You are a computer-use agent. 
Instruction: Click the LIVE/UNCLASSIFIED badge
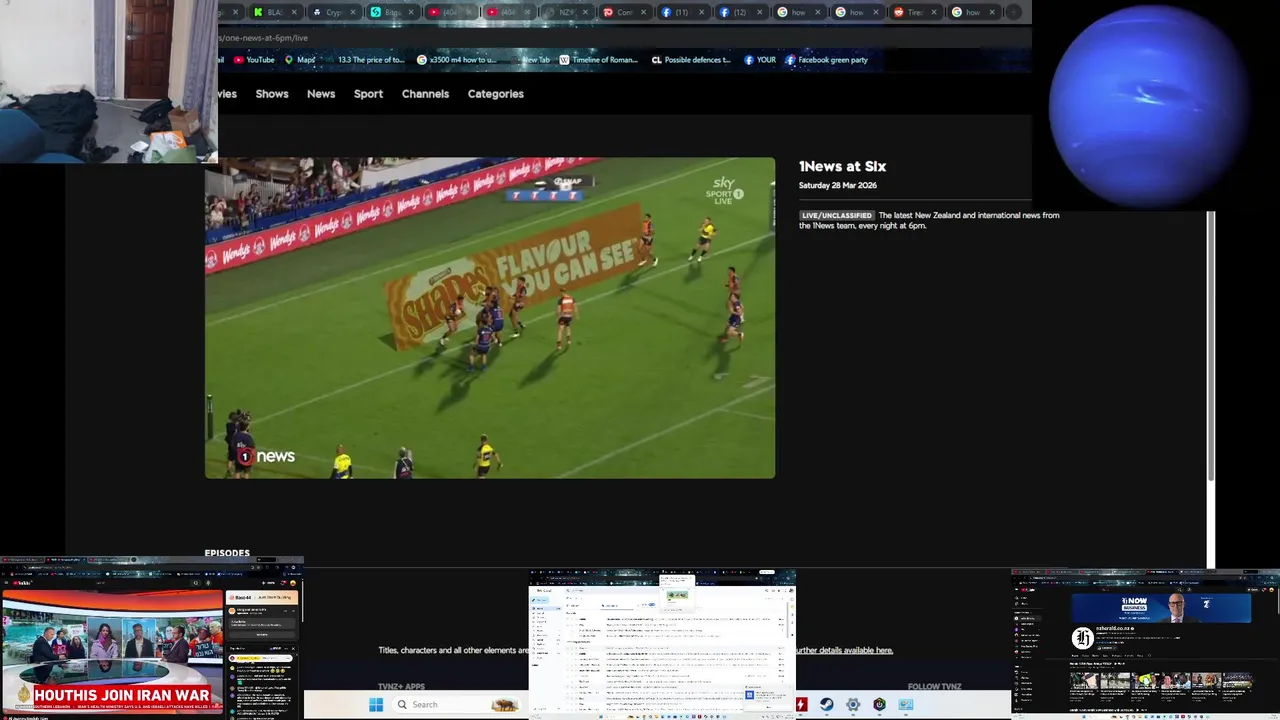[837, 215]
